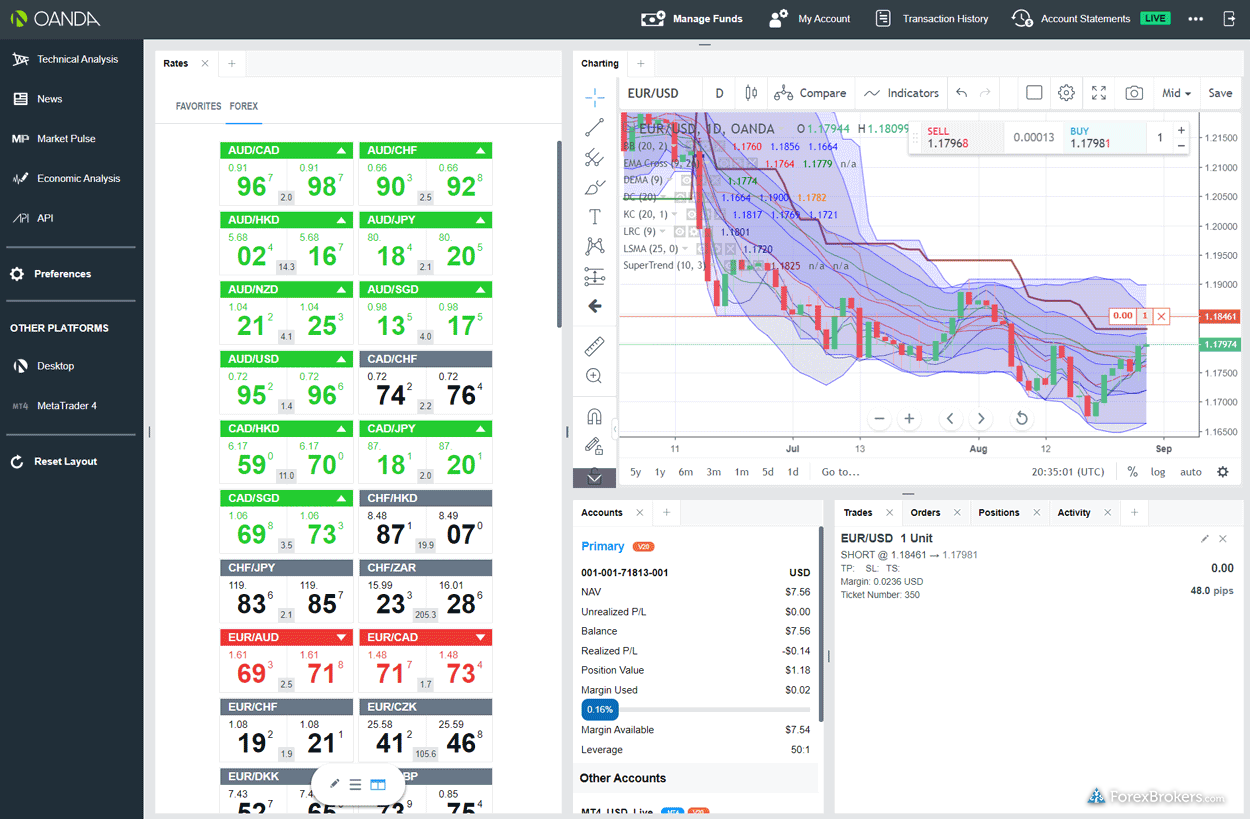Increase trade units with plus stepper
The height and width of the screenshot is (819, 1250).
[x=1181, y=130]
